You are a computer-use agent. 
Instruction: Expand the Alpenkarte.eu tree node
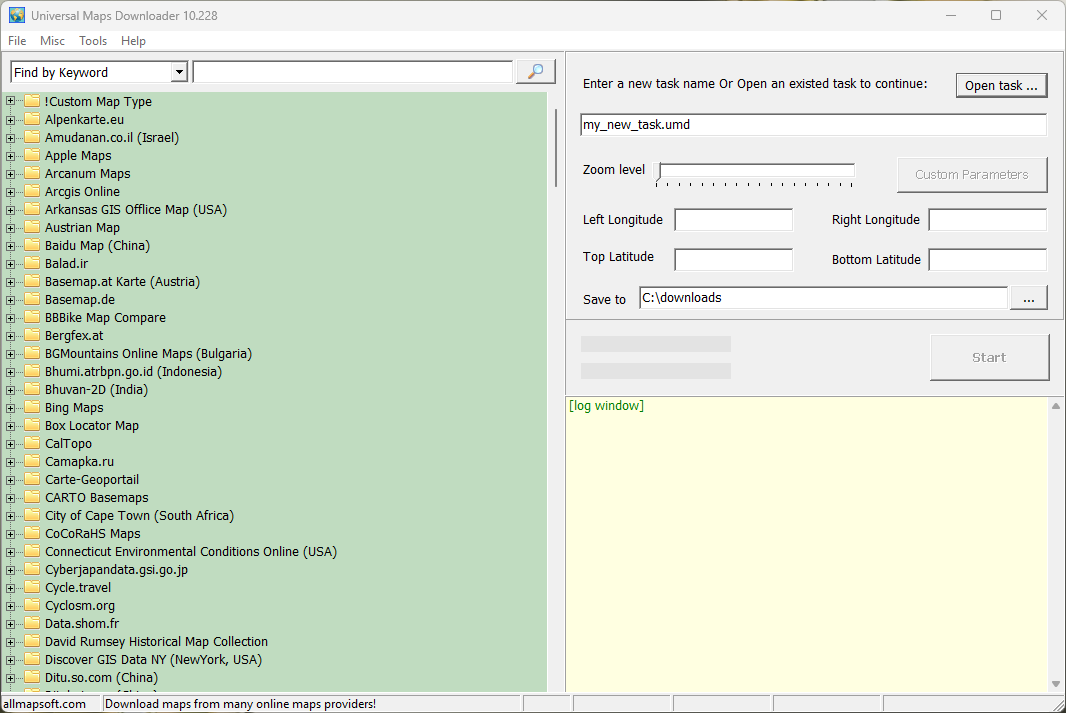(x=10, y=120)
